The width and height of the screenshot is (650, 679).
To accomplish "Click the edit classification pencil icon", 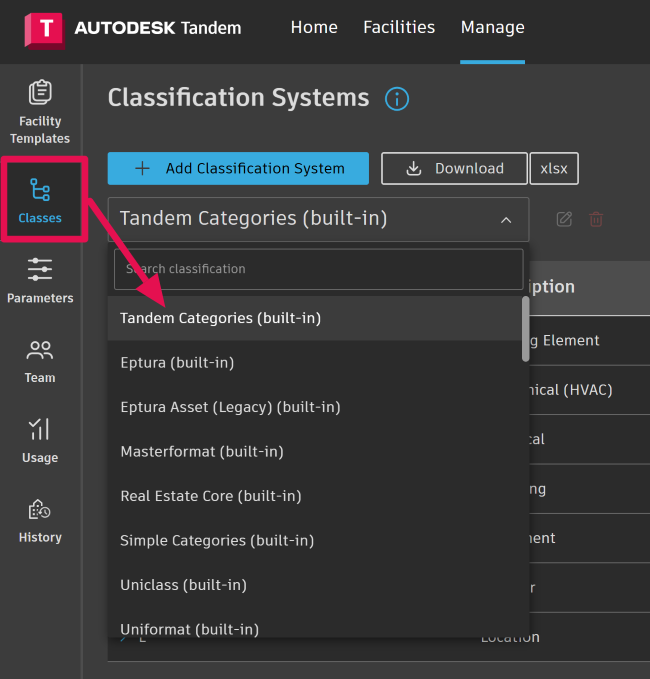I will tap(564, 219).
